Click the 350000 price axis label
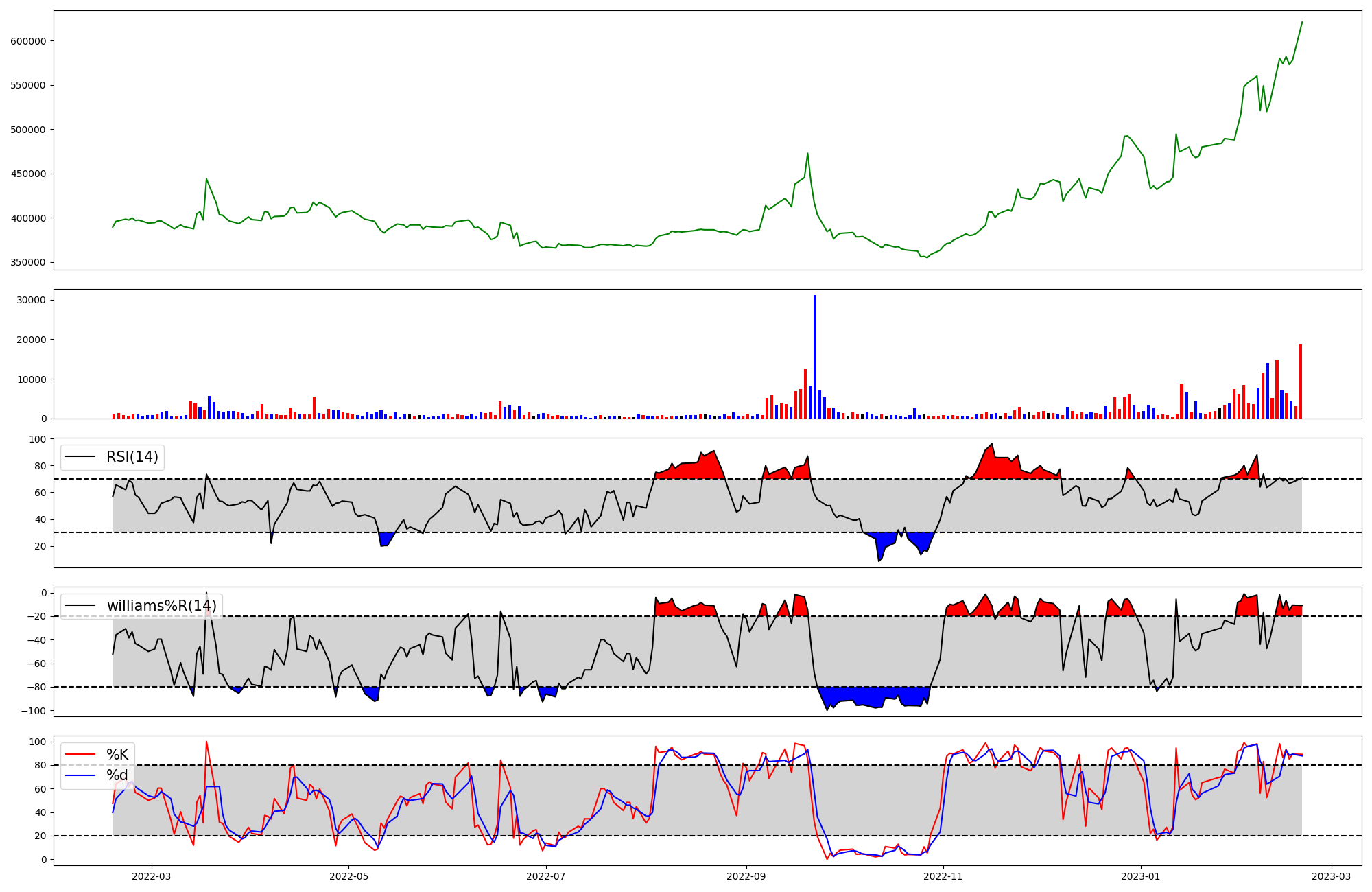This screenshot has width=1372, height=892. coord(28,263)
